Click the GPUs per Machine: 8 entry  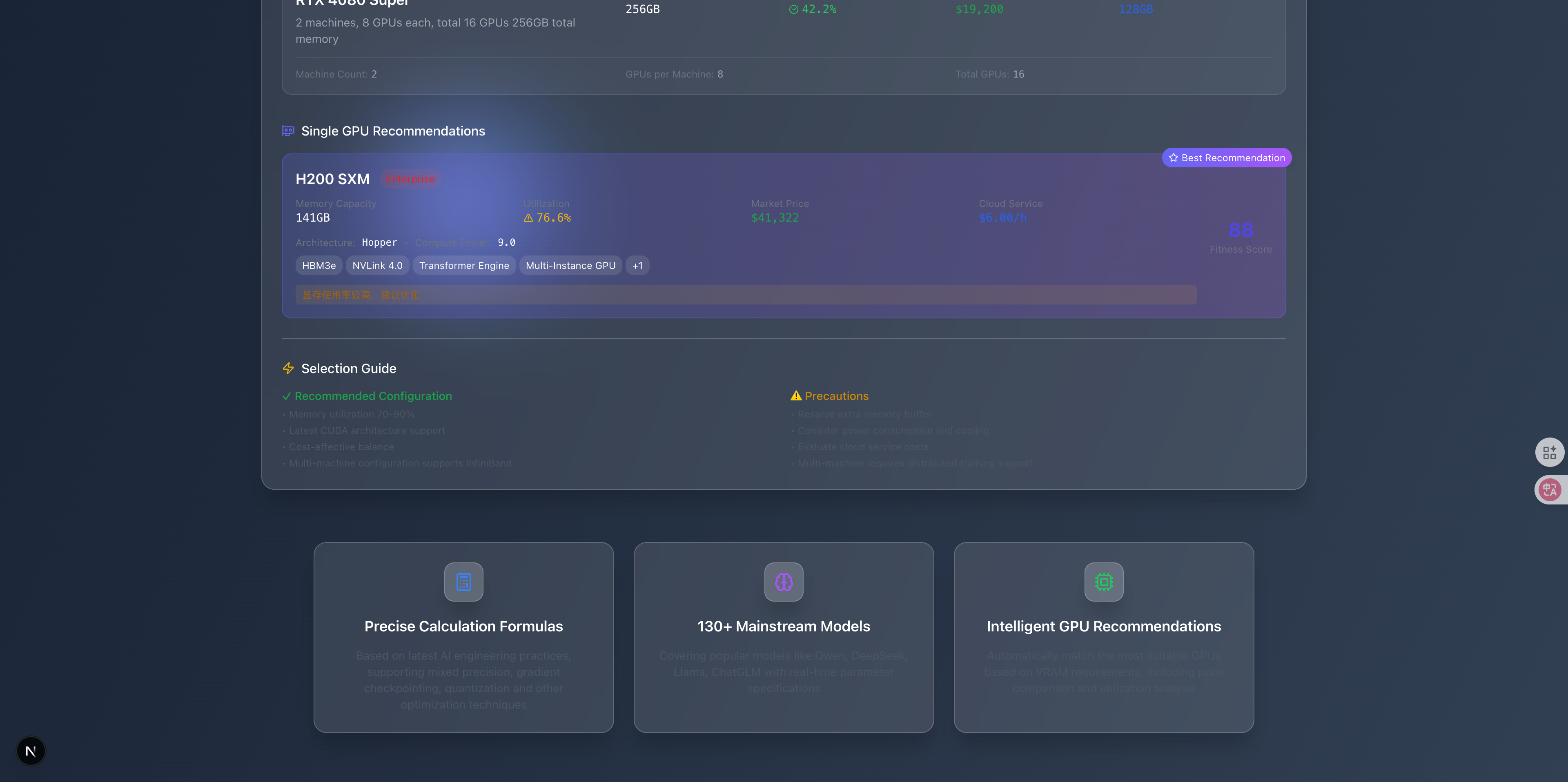point(675,74)
